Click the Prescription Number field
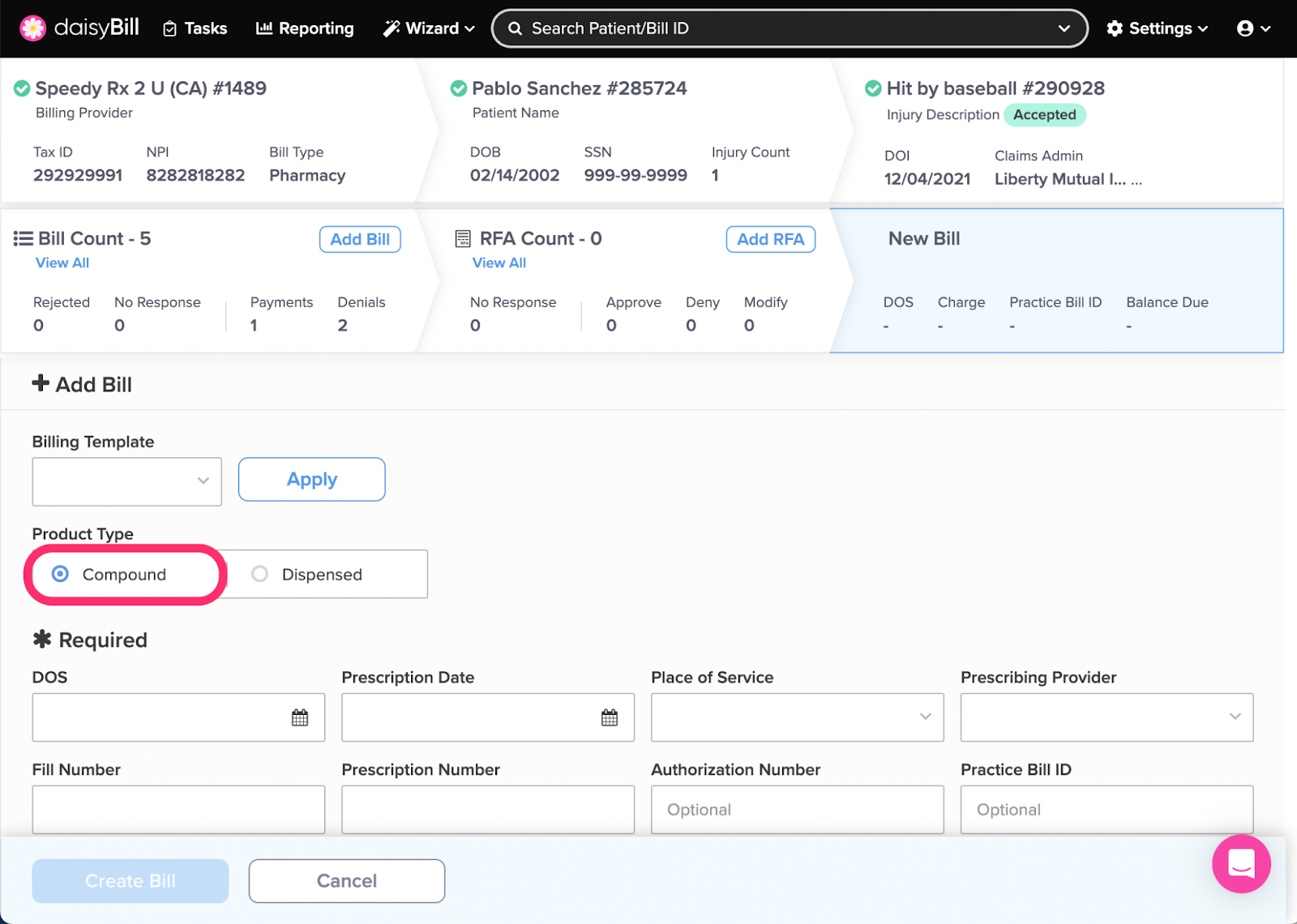Screen dimensions: 1297x924 488,810
